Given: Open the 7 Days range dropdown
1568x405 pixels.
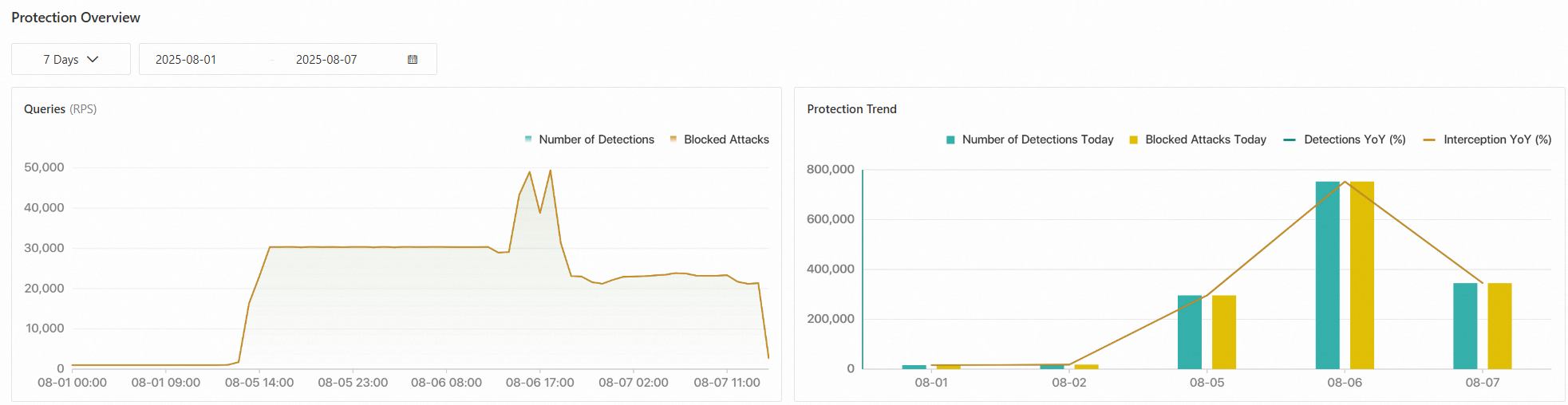Looking at the screenshot, I should 71,59.
